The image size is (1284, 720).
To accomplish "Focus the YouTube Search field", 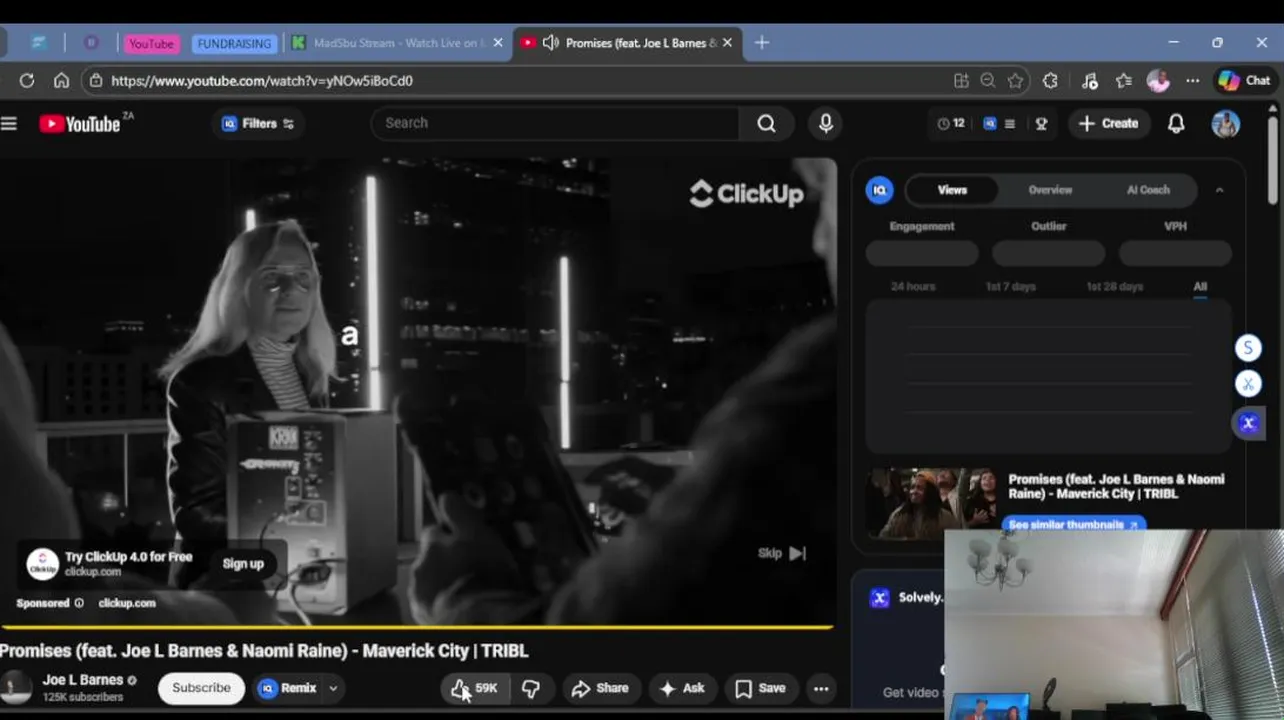I will pos(555,123).
